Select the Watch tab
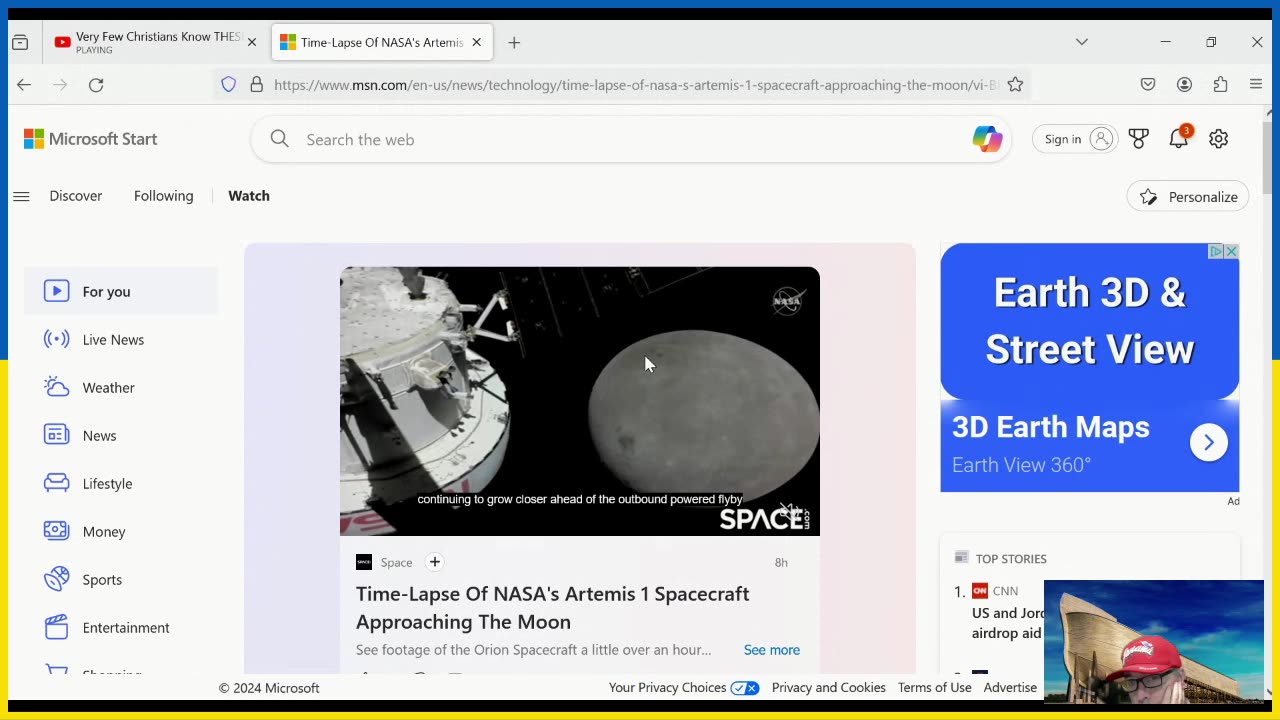This screenshot has width=1280, height=720. (249, 196)
